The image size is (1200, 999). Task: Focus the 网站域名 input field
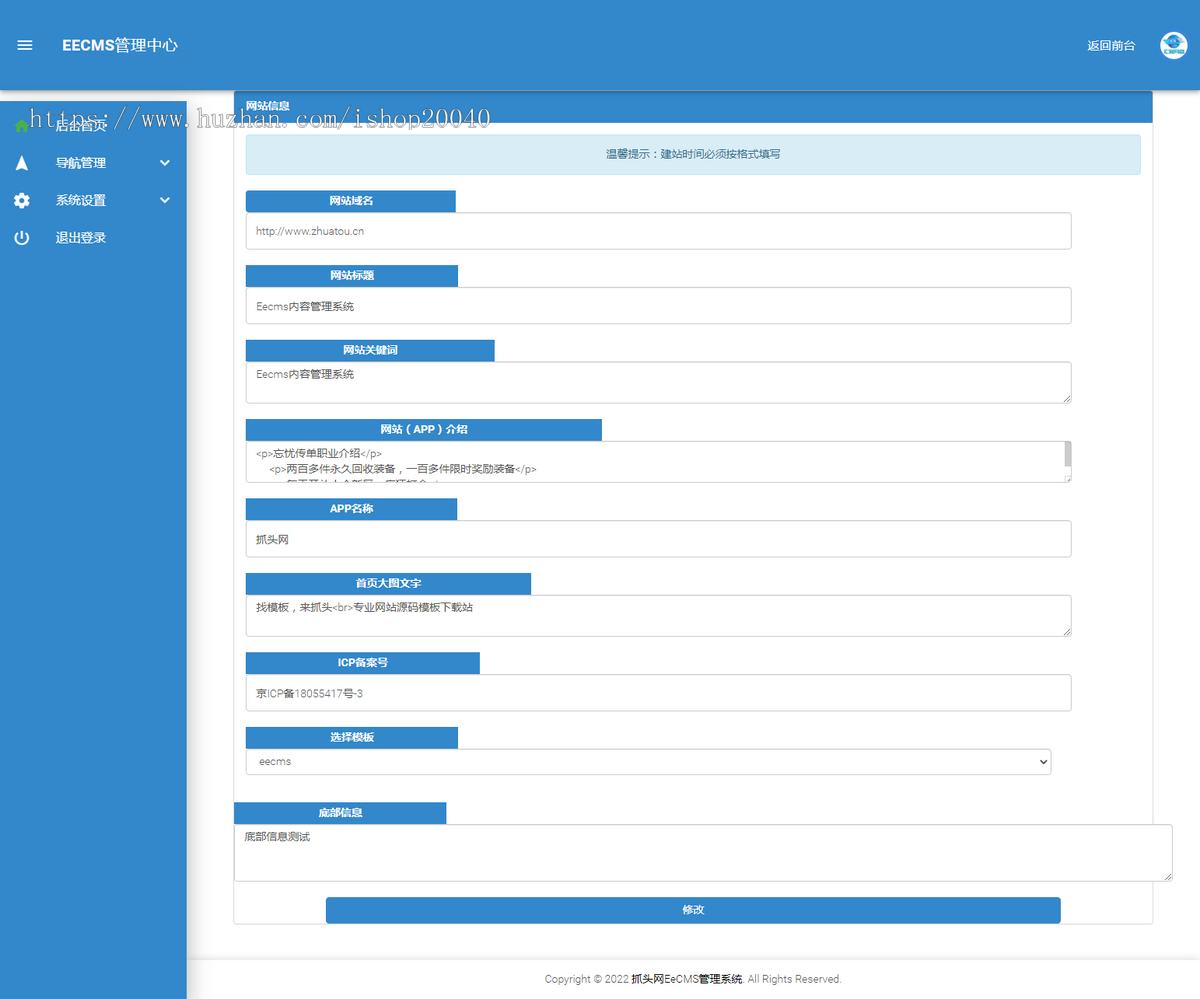[658, 231]
